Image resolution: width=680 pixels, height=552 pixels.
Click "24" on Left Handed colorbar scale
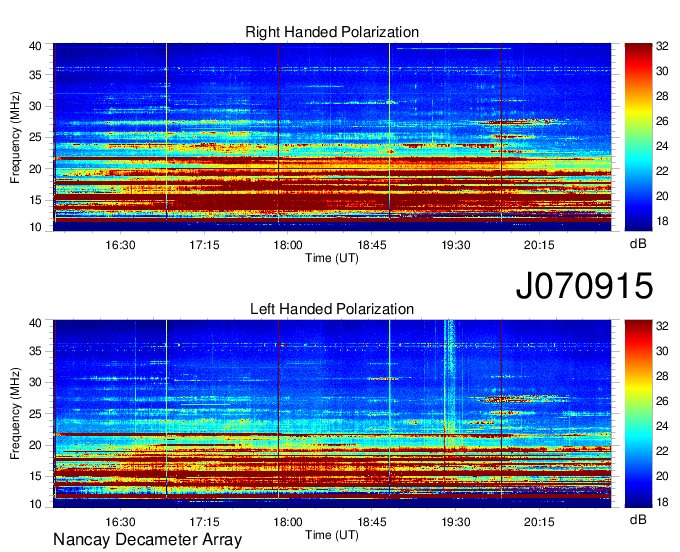coord(662,427)
